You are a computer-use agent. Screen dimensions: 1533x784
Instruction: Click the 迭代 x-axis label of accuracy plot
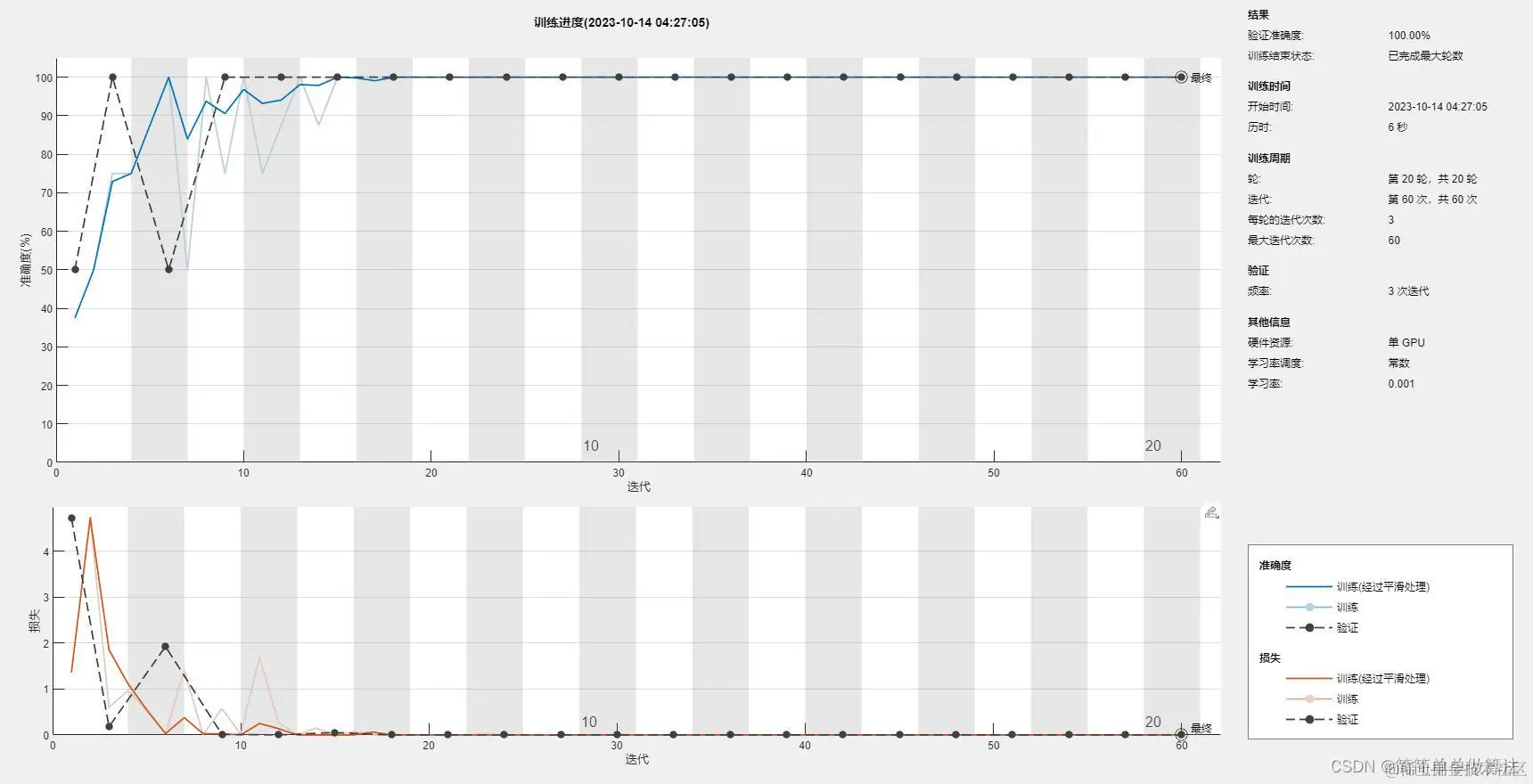(x=638, y=486)
